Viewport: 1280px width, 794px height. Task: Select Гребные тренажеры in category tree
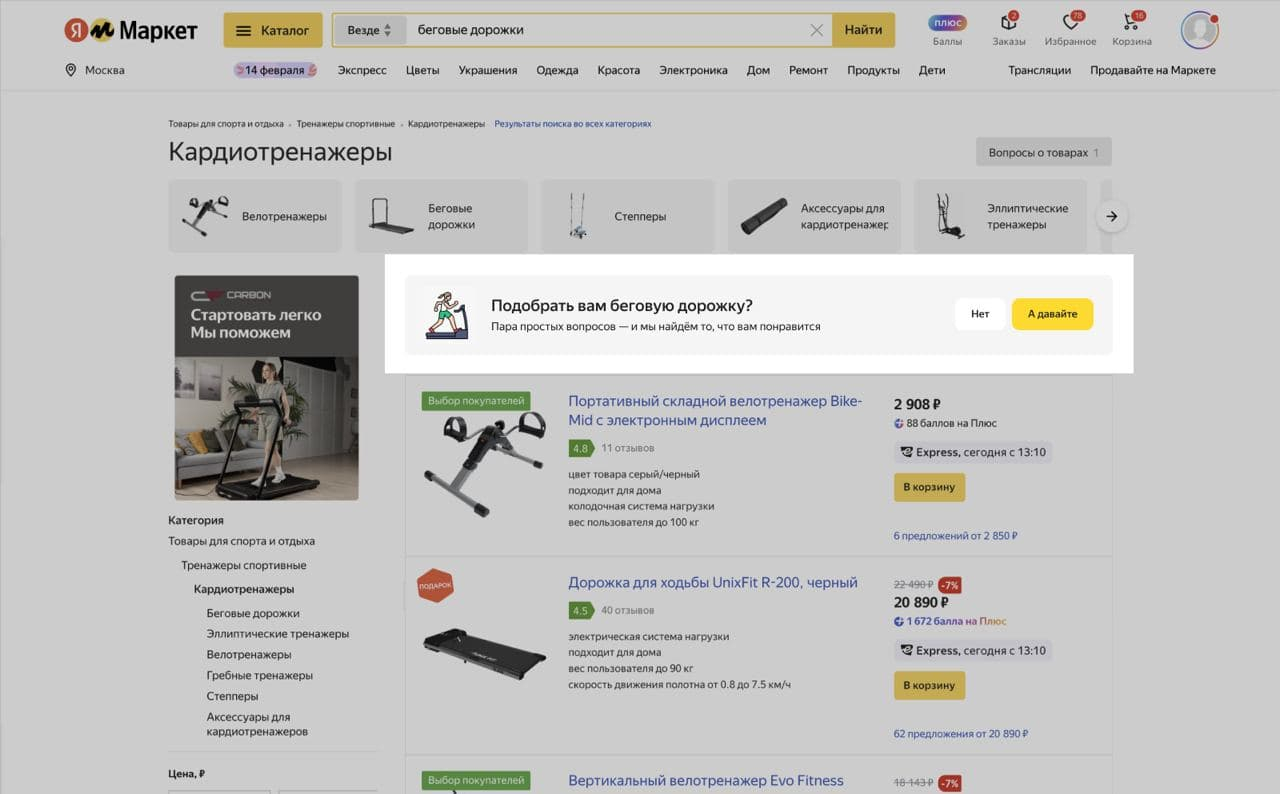[259, 675]
